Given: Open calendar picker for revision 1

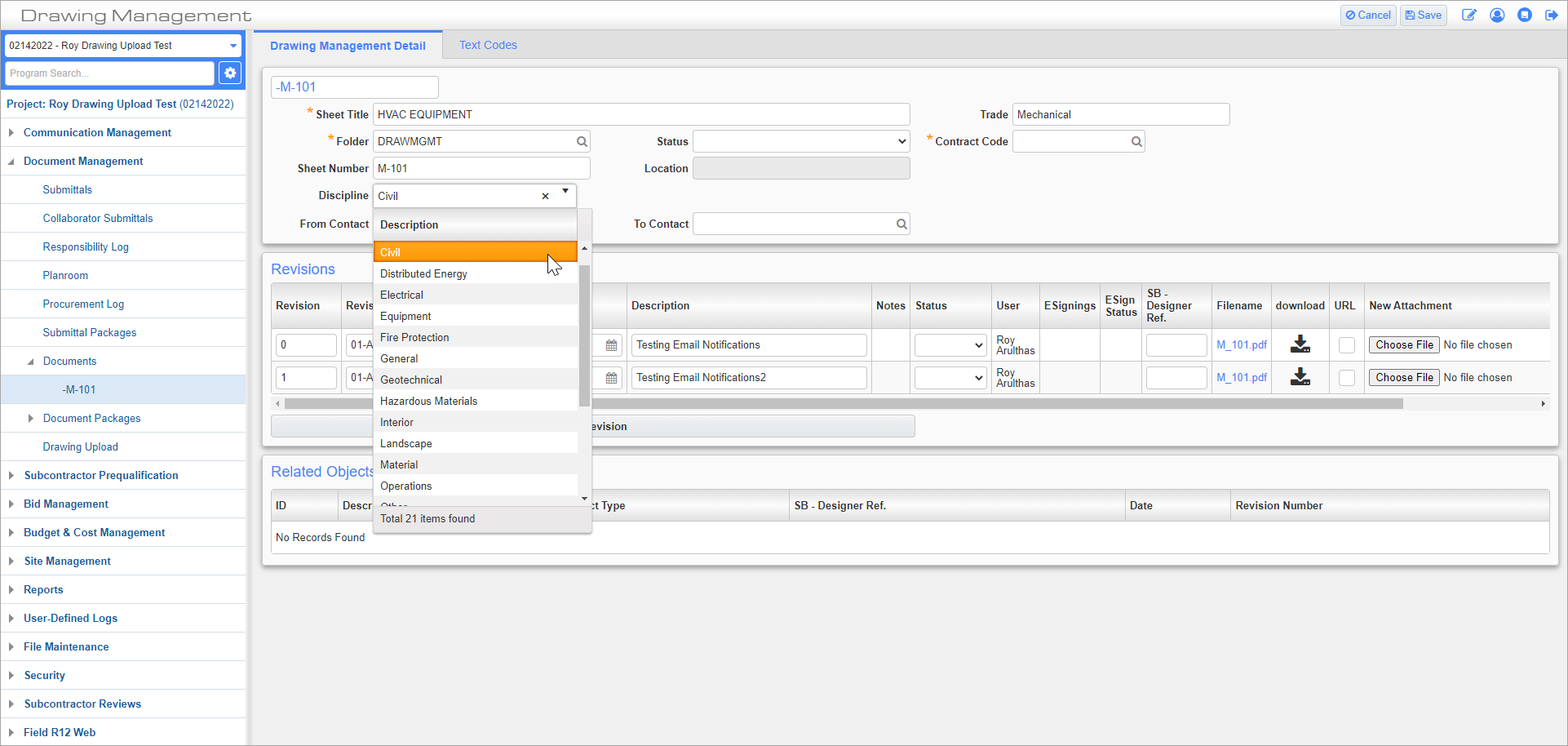Looking at the screenshot, I should click(611, 378).
